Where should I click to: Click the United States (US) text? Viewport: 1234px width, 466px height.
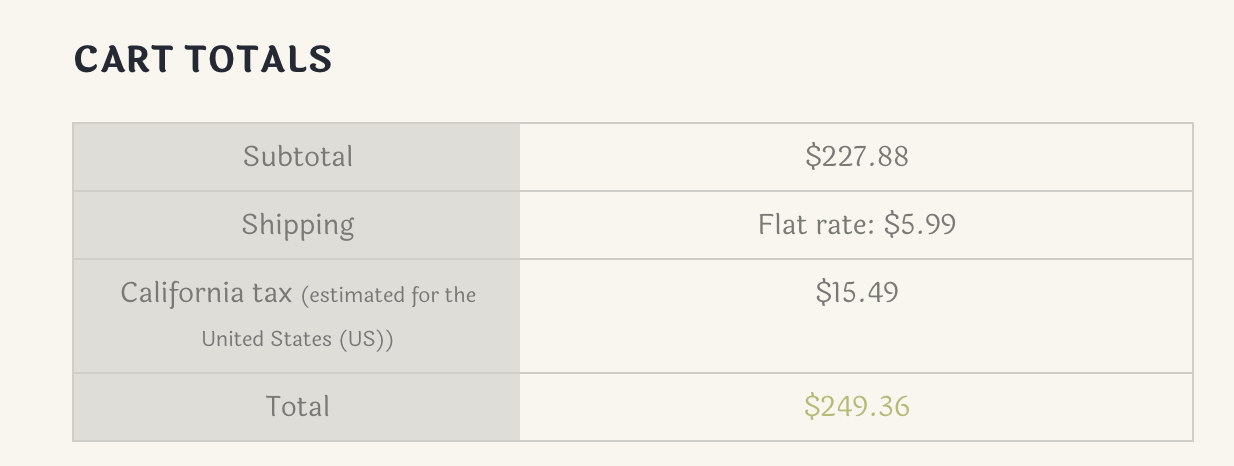pyautogui.click(x=297, y=339)
